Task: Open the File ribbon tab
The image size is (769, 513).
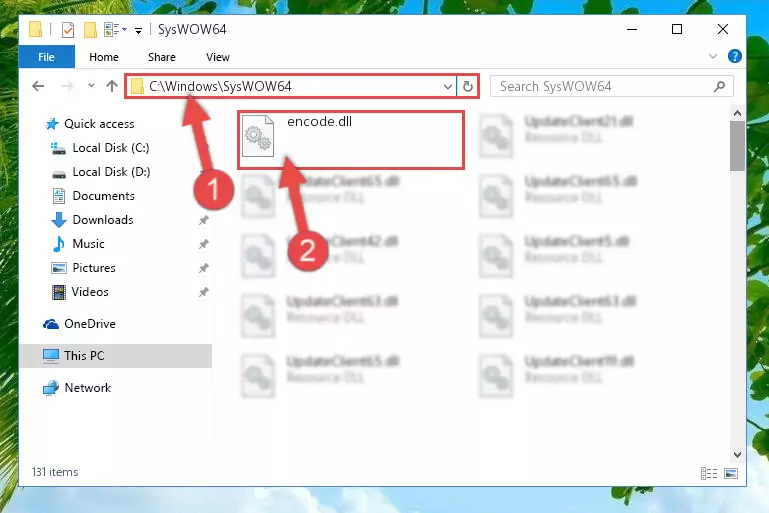Action: point(47,57)
